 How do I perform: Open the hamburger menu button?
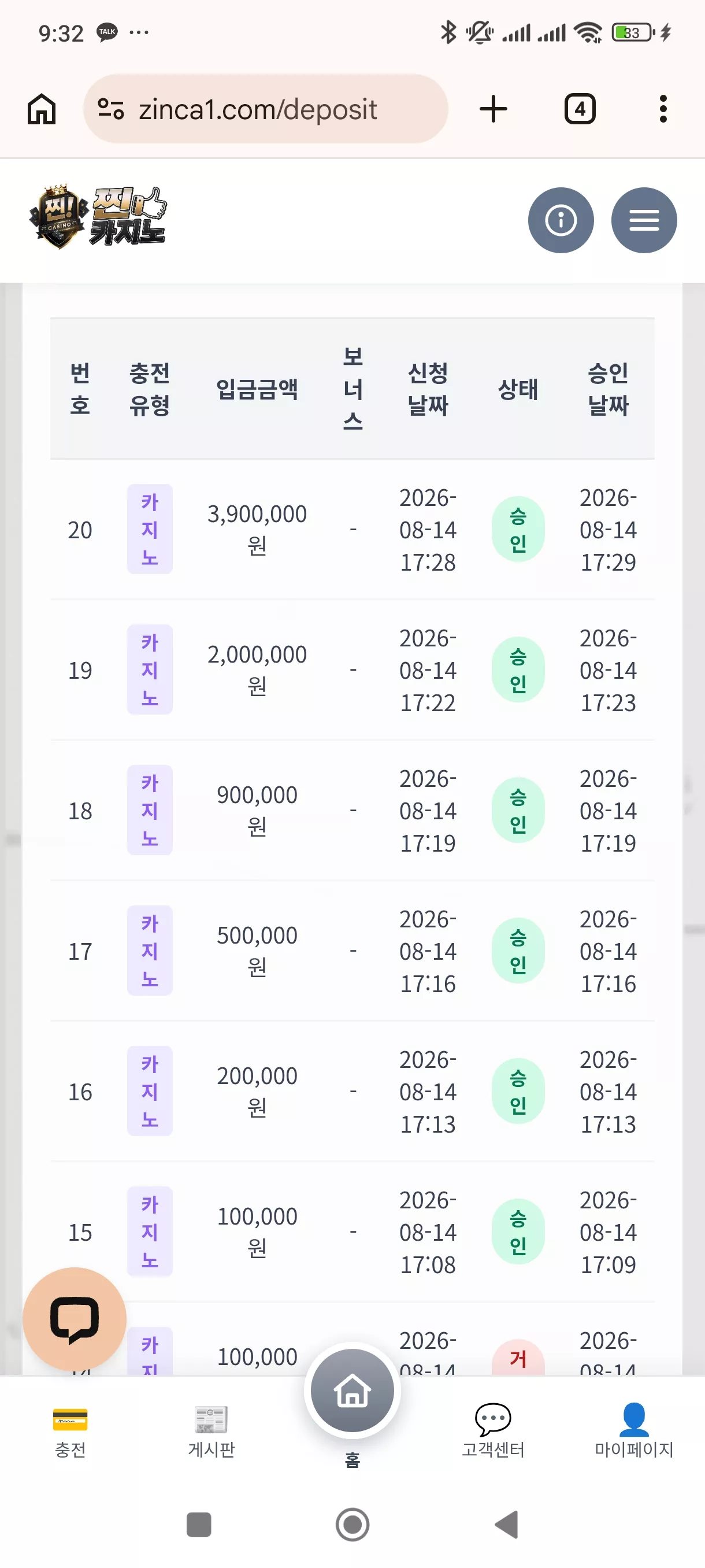pyautogui.click(x=644, y=220)
